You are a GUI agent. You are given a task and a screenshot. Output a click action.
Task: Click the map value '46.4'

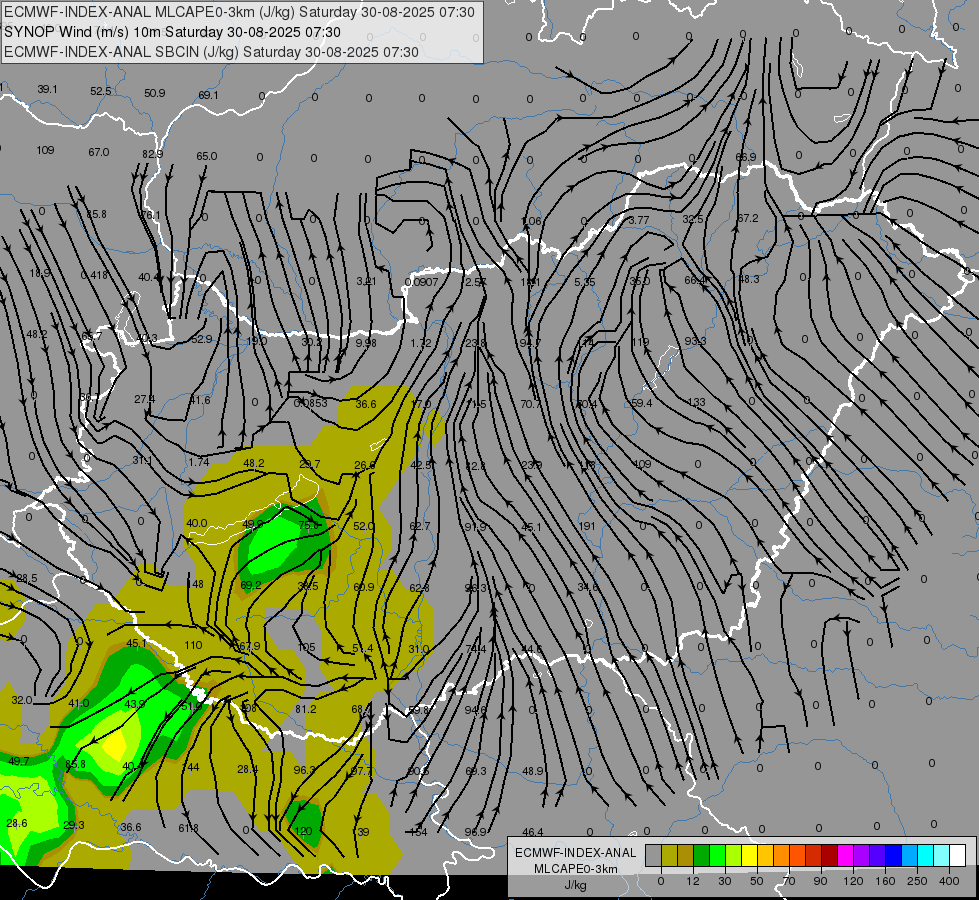533,832
